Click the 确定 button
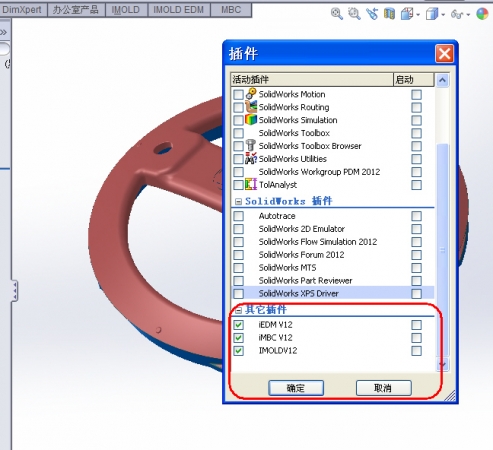Viewport: 493px width, 450px height. 296,388
